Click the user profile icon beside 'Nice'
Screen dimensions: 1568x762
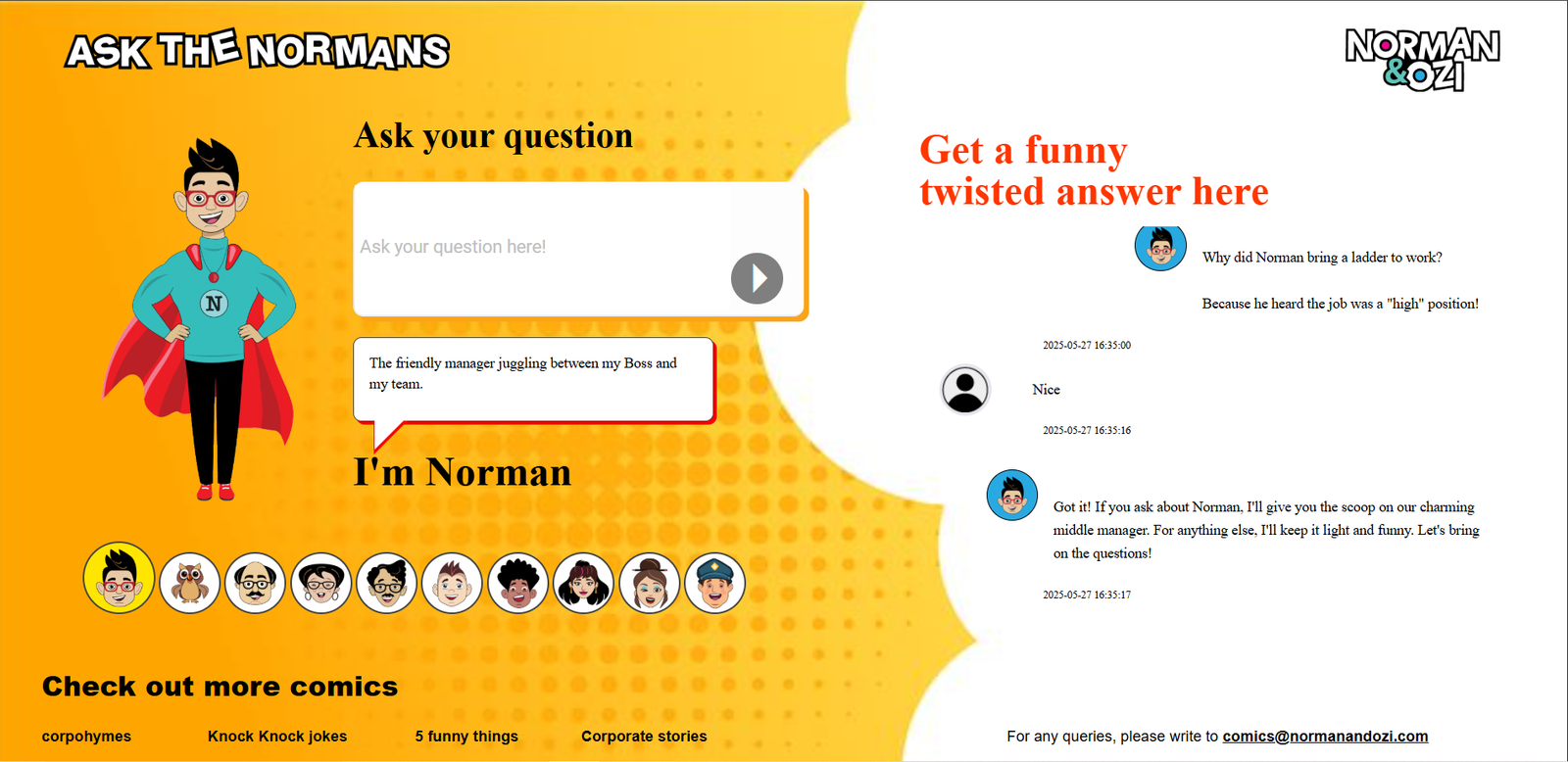tap(965, 390)
